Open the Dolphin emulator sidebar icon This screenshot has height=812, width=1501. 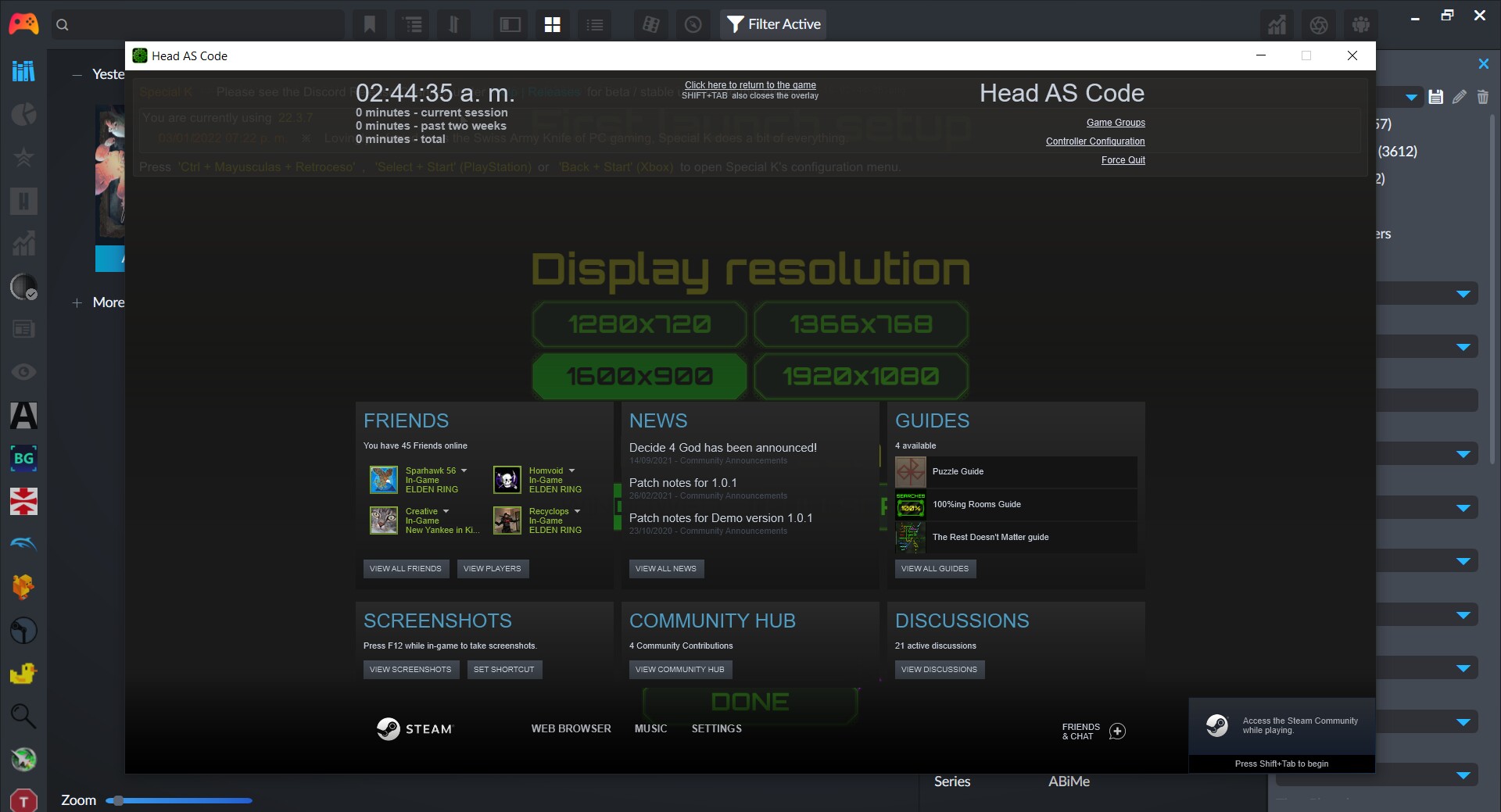23,544
